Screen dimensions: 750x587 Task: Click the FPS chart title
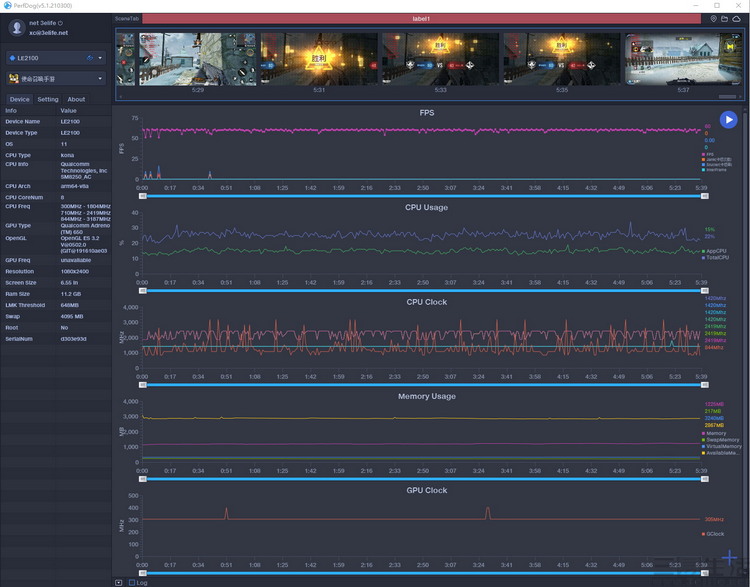coord(427,113)
